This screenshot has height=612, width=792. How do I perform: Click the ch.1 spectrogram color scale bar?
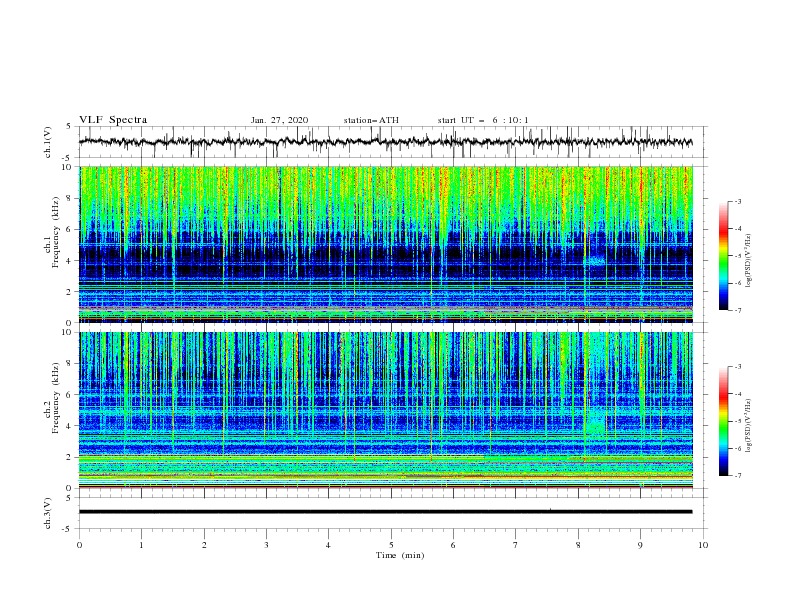pos(723,256)
